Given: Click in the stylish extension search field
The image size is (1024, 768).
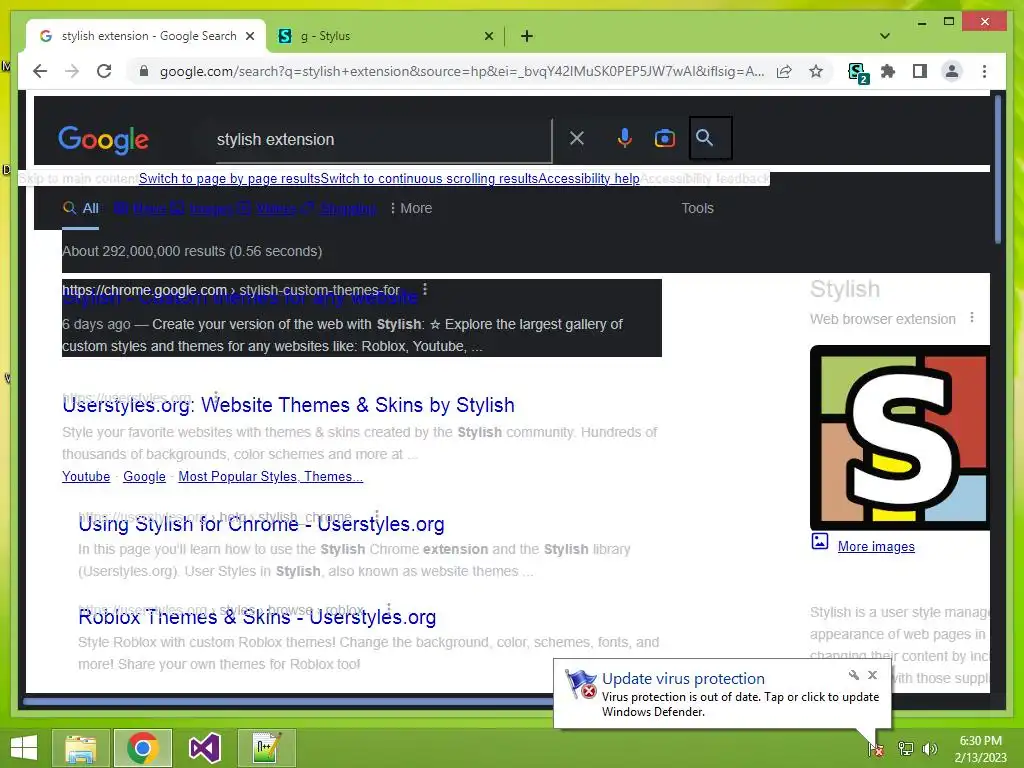Looking at the screenshot, I should coord(382,139).
